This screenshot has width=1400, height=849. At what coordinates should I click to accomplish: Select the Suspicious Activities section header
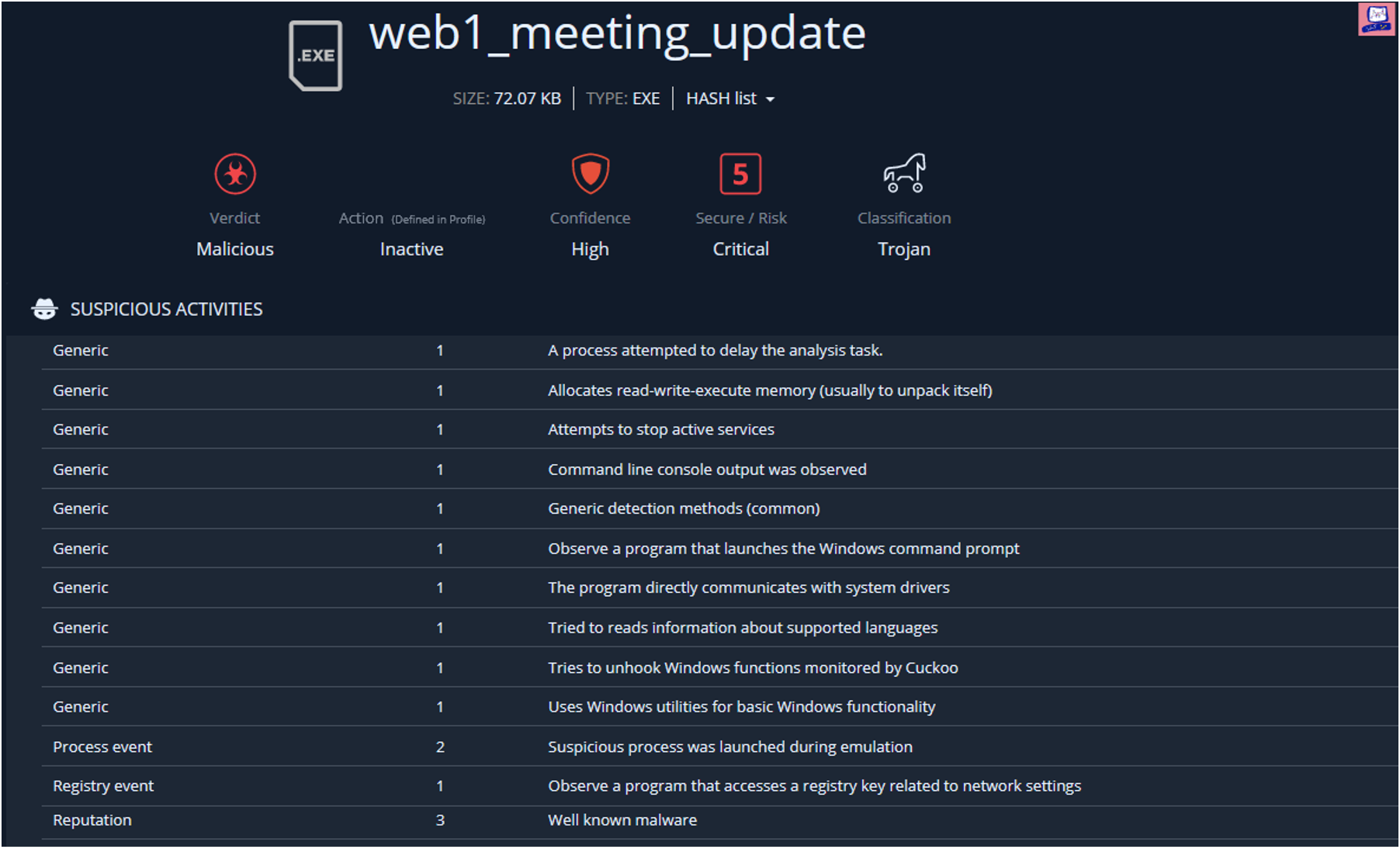pos(166,309)
